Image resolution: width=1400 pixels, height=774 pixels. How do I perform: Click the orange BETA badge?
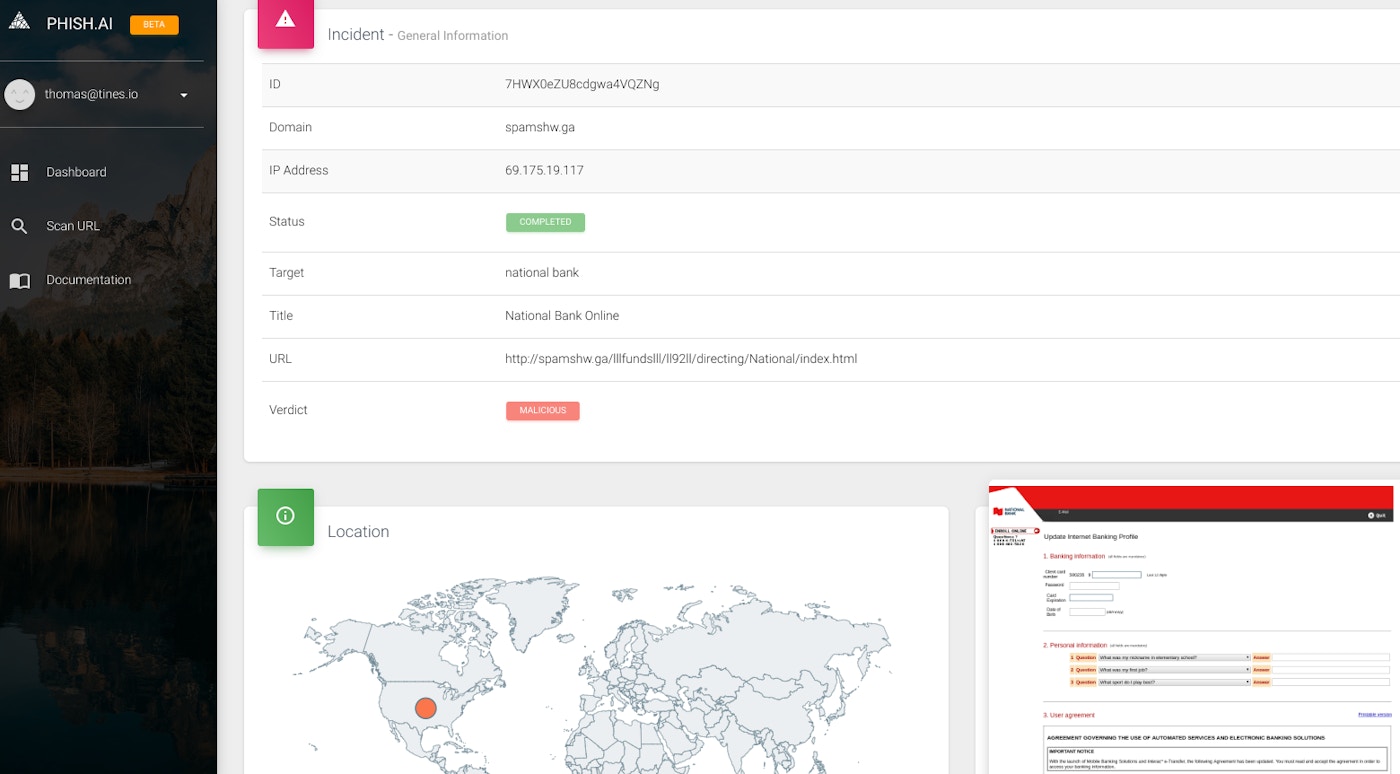coord(154,25)
